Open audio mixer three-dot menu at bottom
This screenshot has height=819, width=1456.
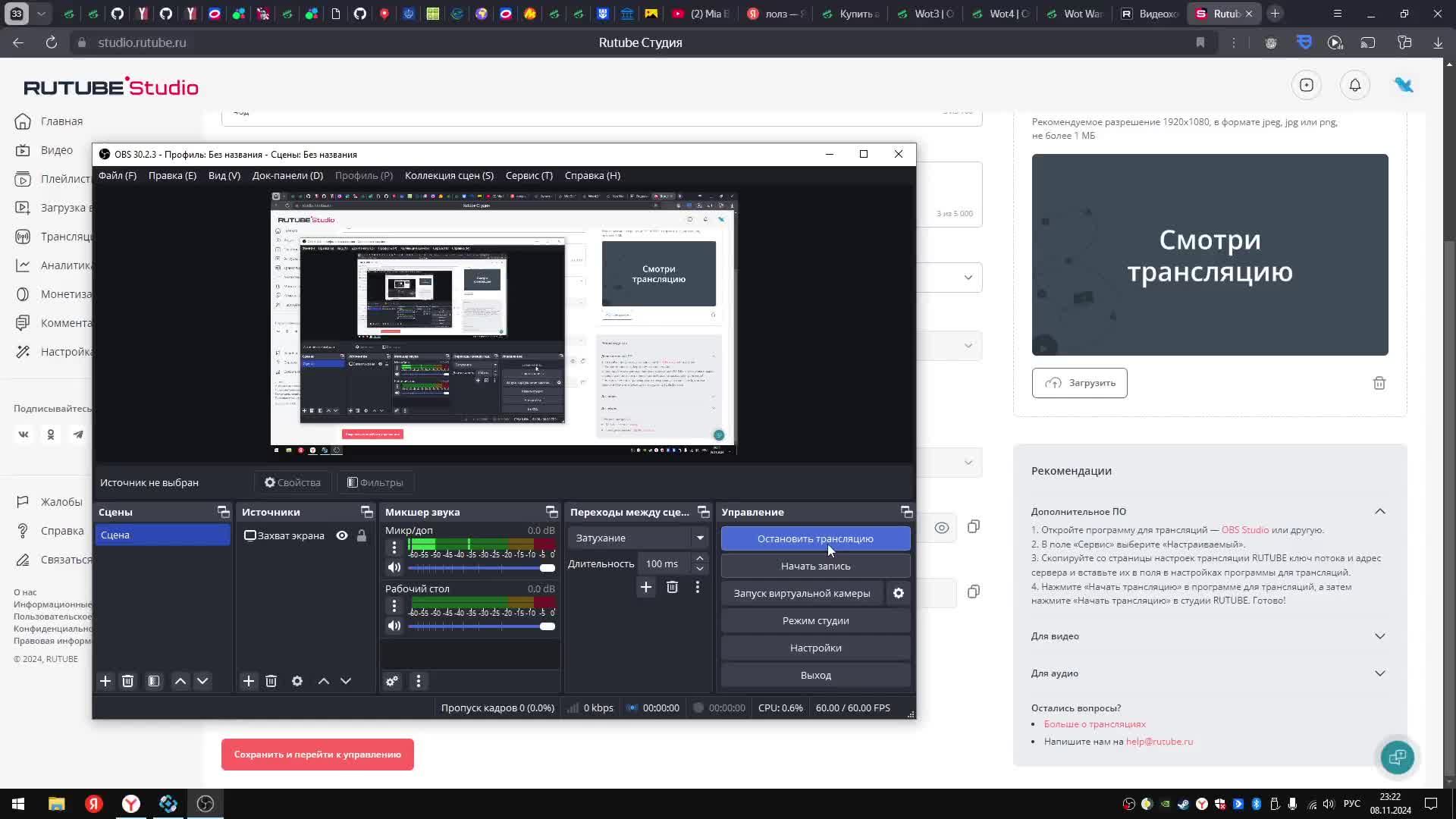(x=419, y=681)
